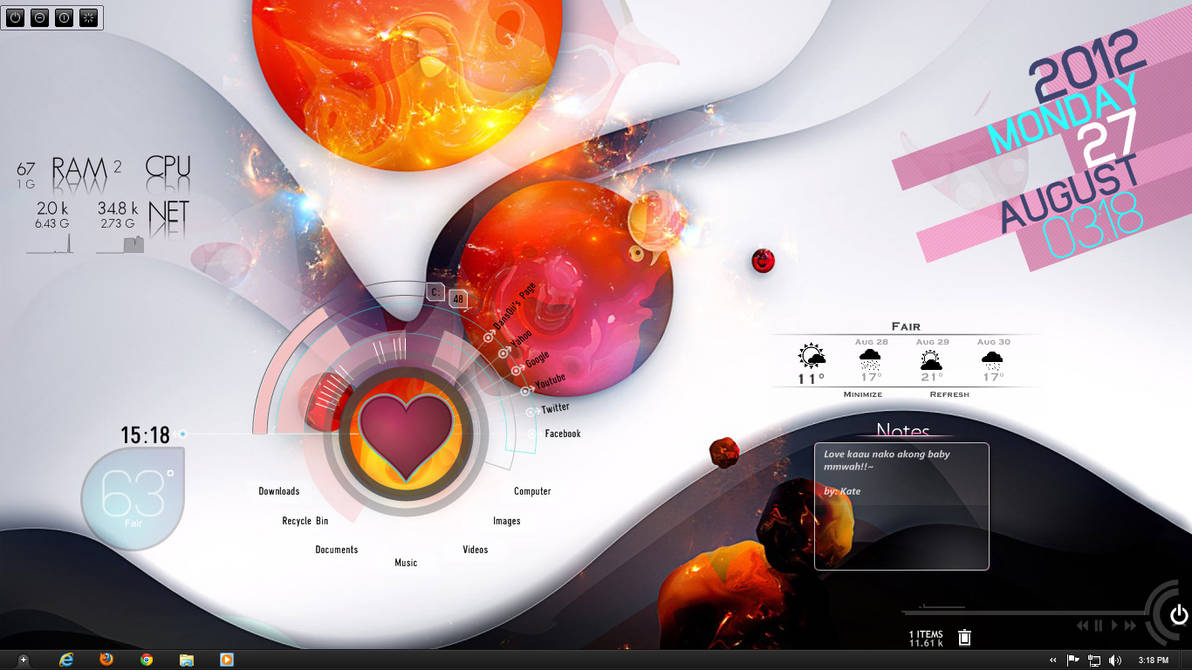Launch Google Chrome from the taskbar
This screenshot has width=1192, height=670.
[x=146, y=660]
